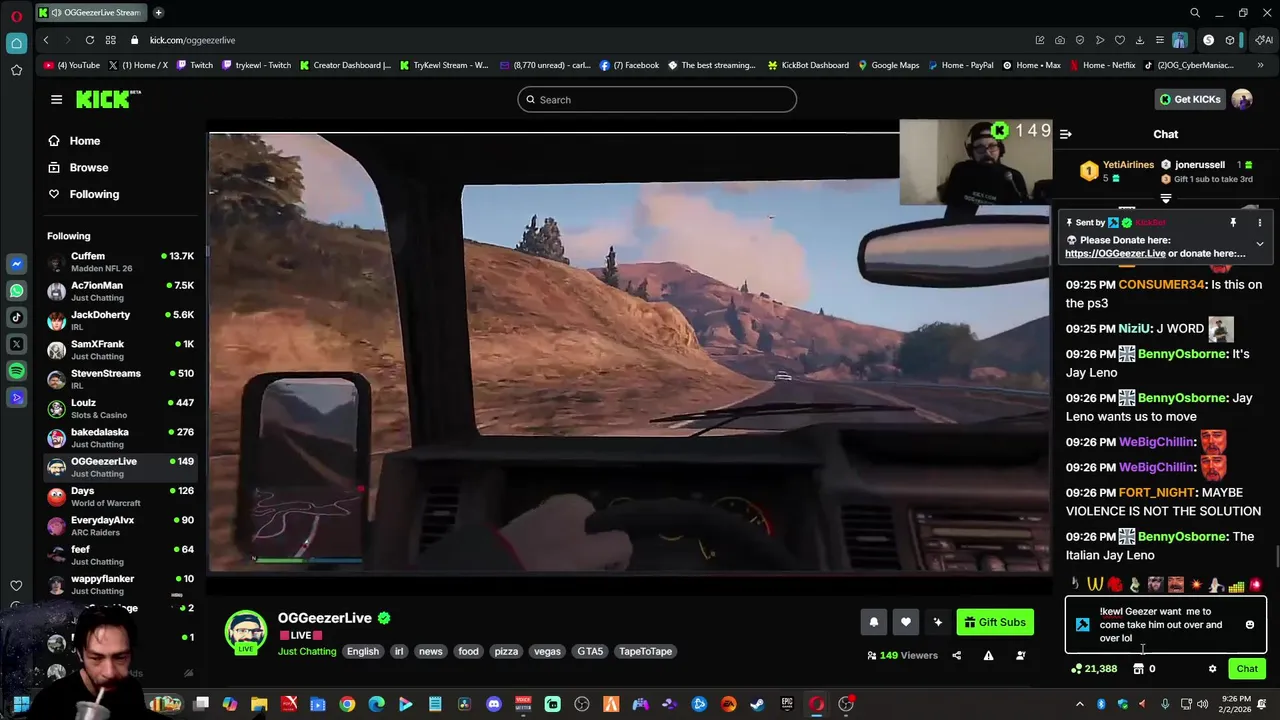Screen dimensions: 1280x720
Task: Click the TapeToTape stream tag
Action: 645,652
